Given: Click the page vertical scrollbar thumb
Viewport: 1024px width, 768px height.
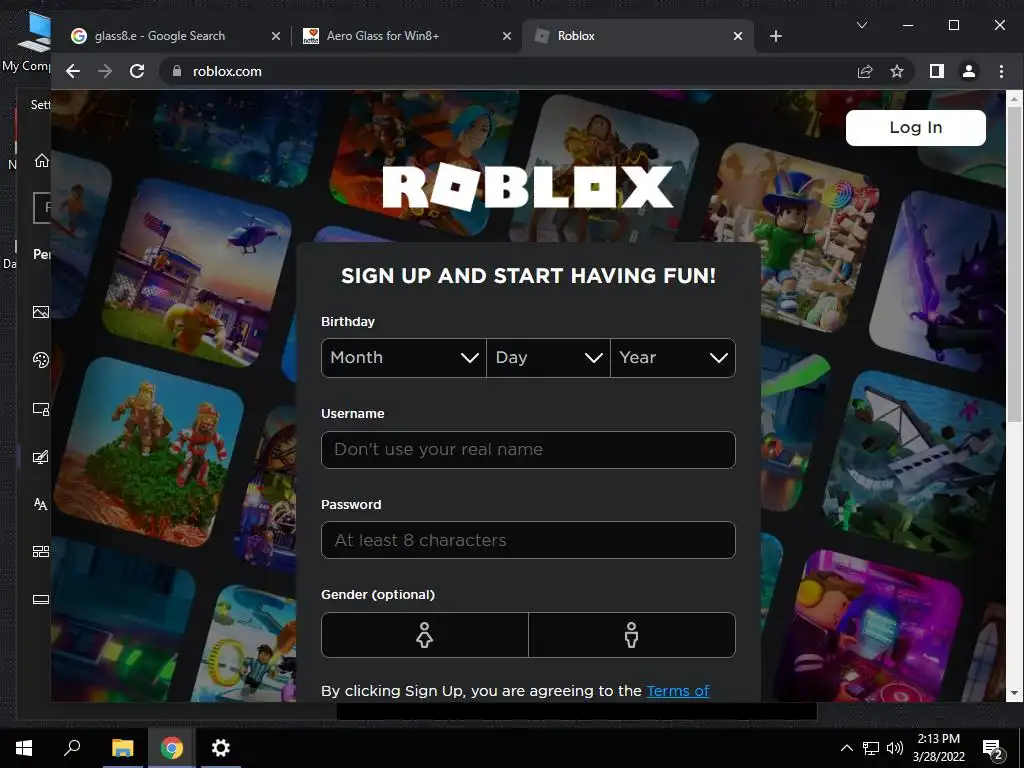Looking at the screenshot, I should tap(1014, 264).
